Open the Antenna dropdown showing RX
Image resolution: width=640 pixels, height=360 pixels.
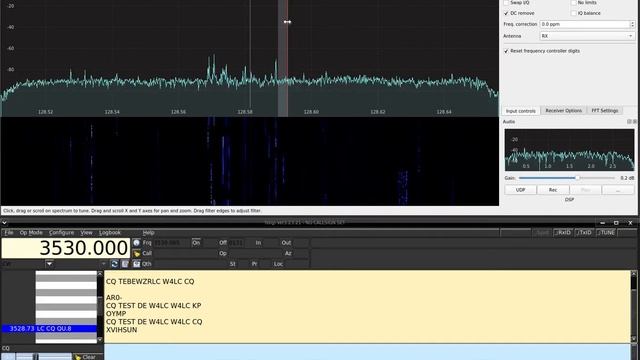[x=587, y=36]
